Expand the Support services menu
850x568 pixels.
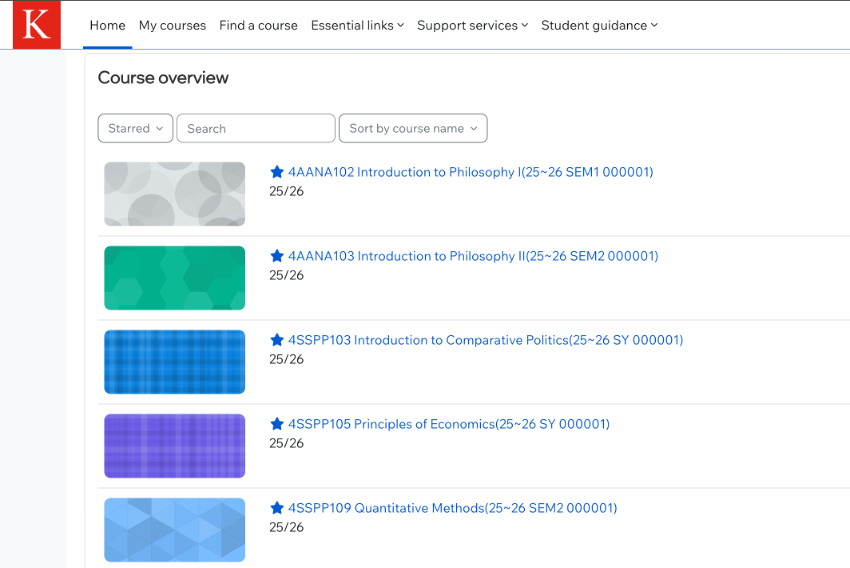(x=472, y=25)
